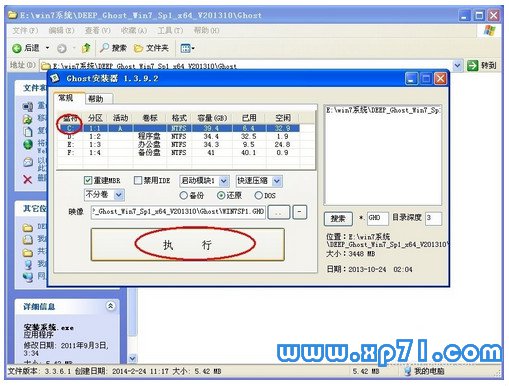This screenshot has width=509, height=386.
Task: Open the 查看(V) menu
Action: 97,31
